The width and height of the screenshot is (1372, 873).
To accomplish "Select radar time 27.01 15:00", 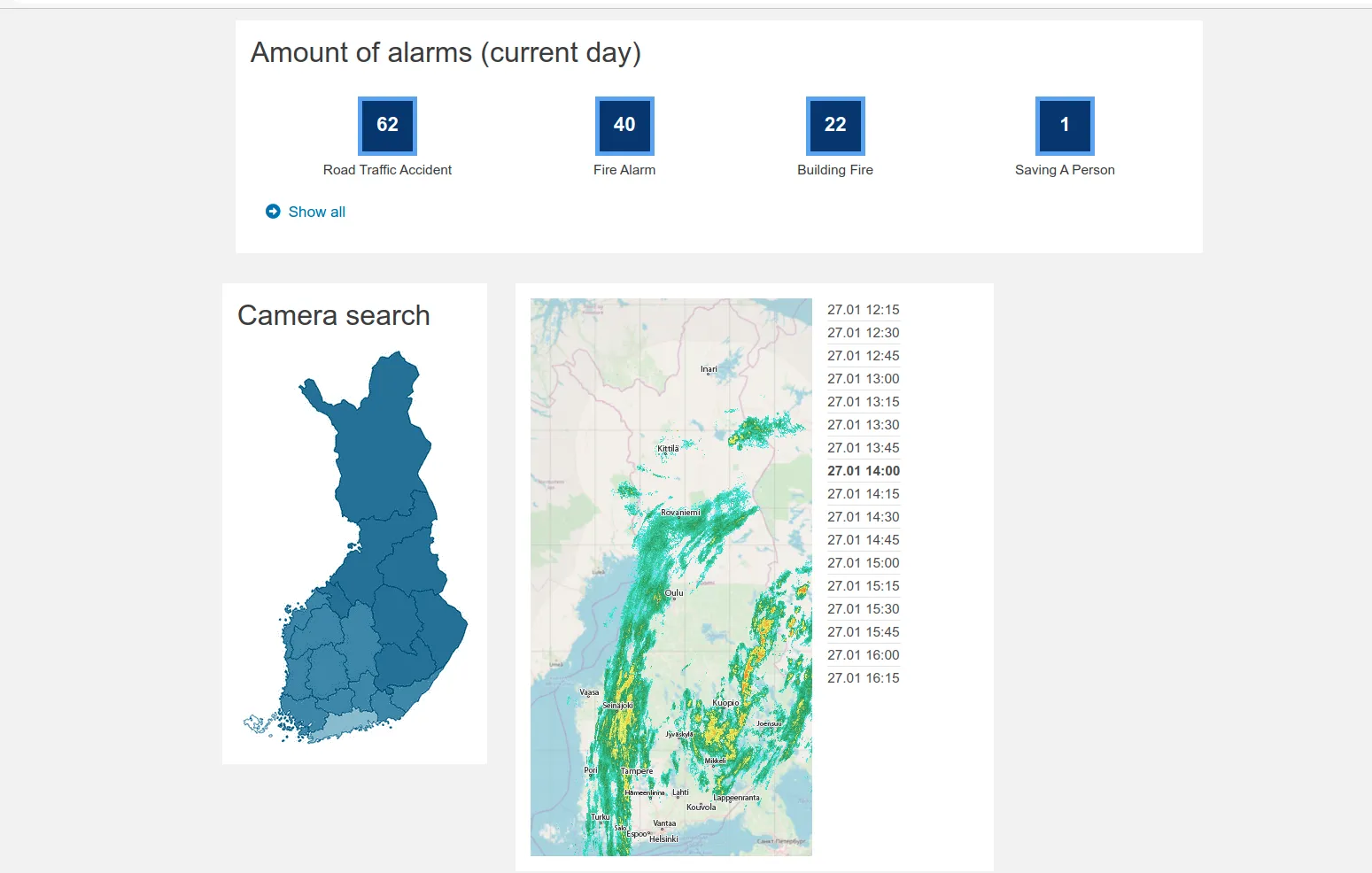I will (864, 563).
